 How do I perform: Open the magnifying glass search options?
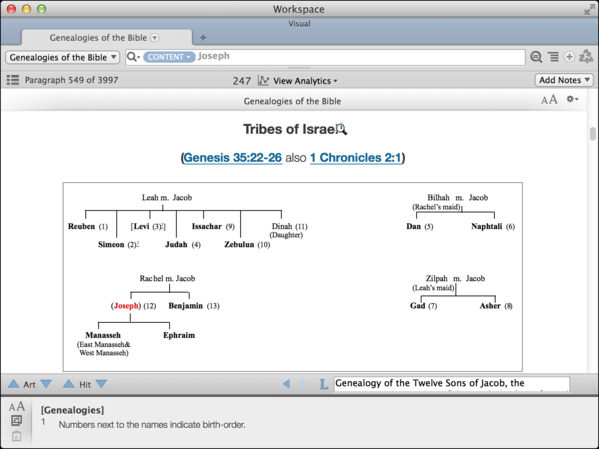tap(133, 57)
